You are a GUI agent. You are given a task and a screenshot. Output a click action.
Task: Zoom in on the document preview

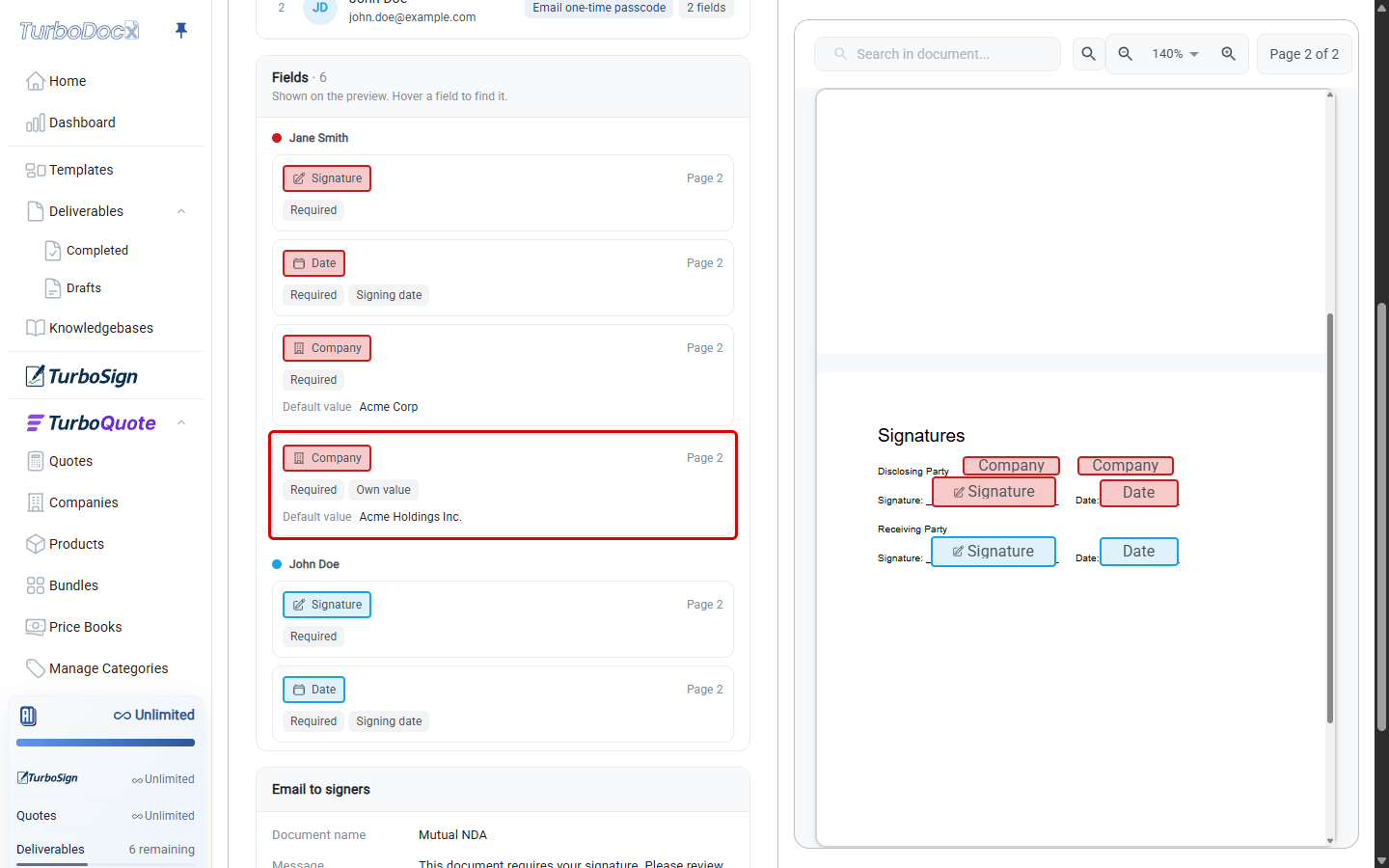coord(1228,54)
